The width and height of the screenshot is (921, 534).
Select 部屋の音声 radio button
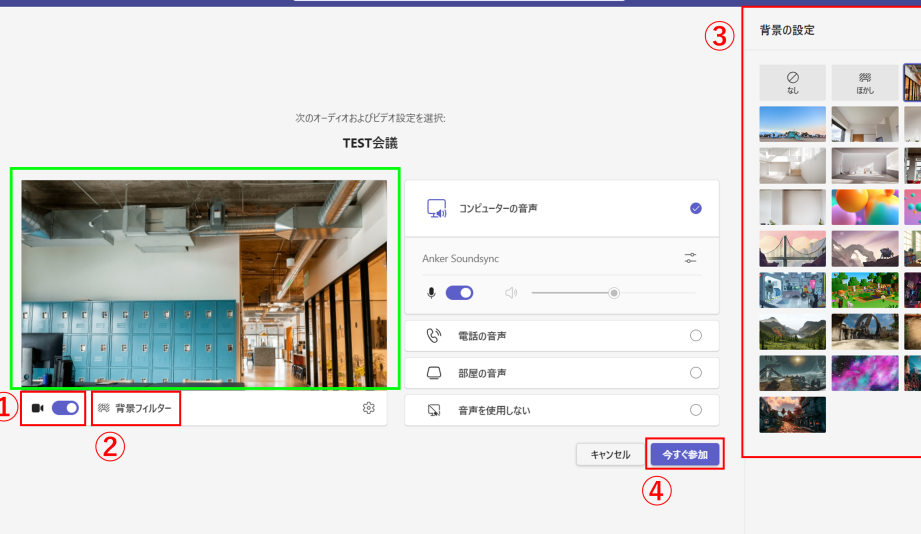pyautogui.click(x=695, y=372)
